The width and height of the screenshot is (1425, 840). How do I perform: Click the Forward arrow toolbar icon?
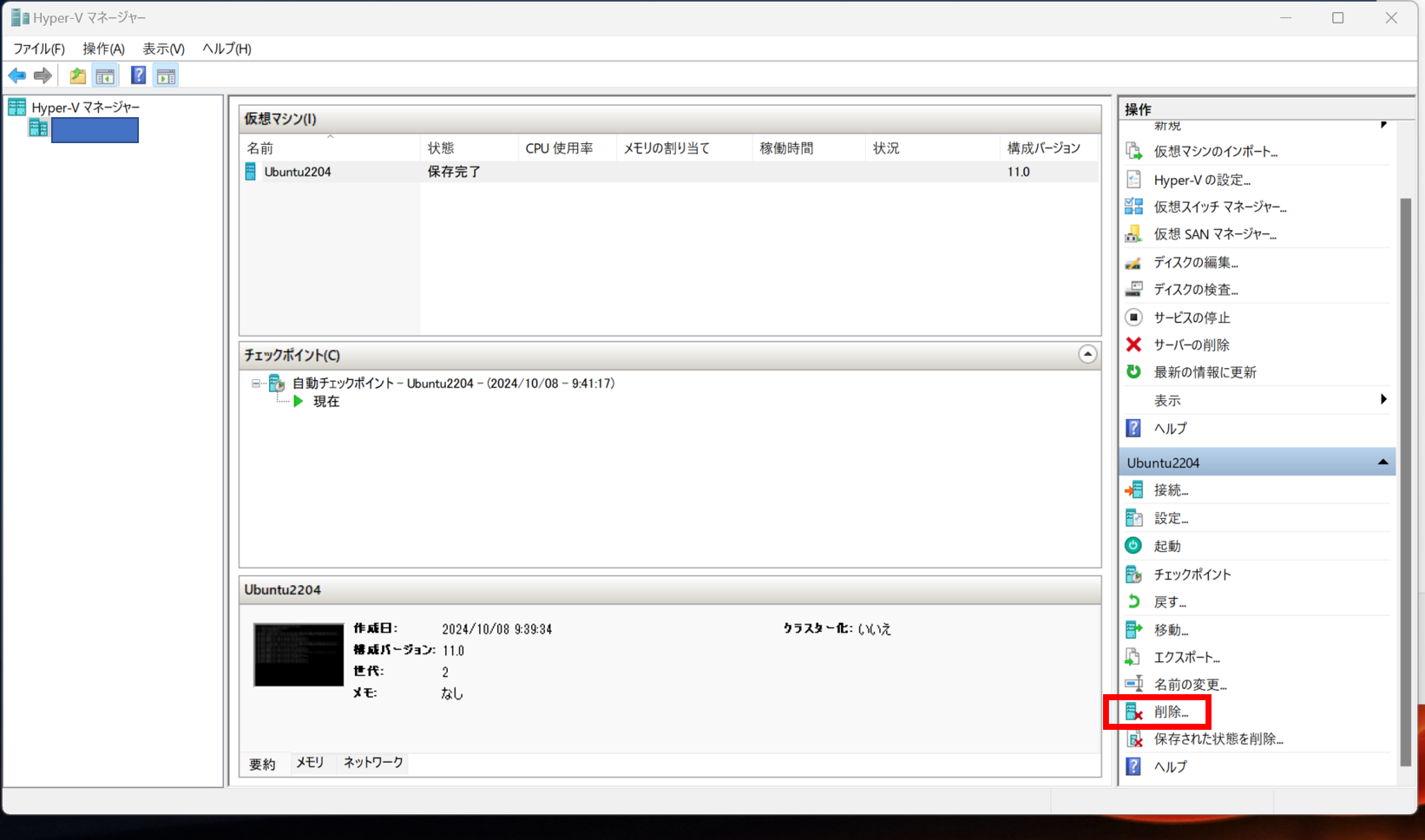point(43,75)
